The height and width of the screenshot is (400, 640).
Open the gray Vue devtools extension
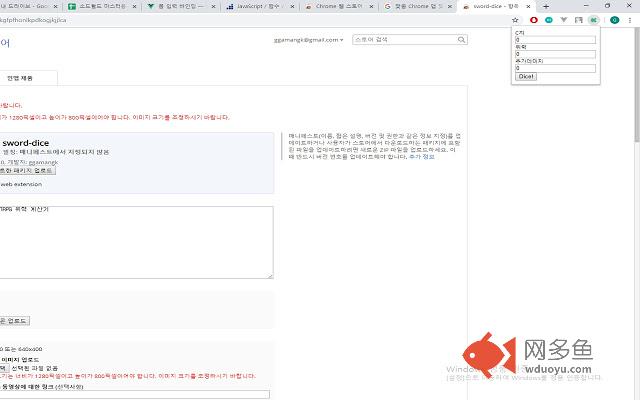click(564, 20)
